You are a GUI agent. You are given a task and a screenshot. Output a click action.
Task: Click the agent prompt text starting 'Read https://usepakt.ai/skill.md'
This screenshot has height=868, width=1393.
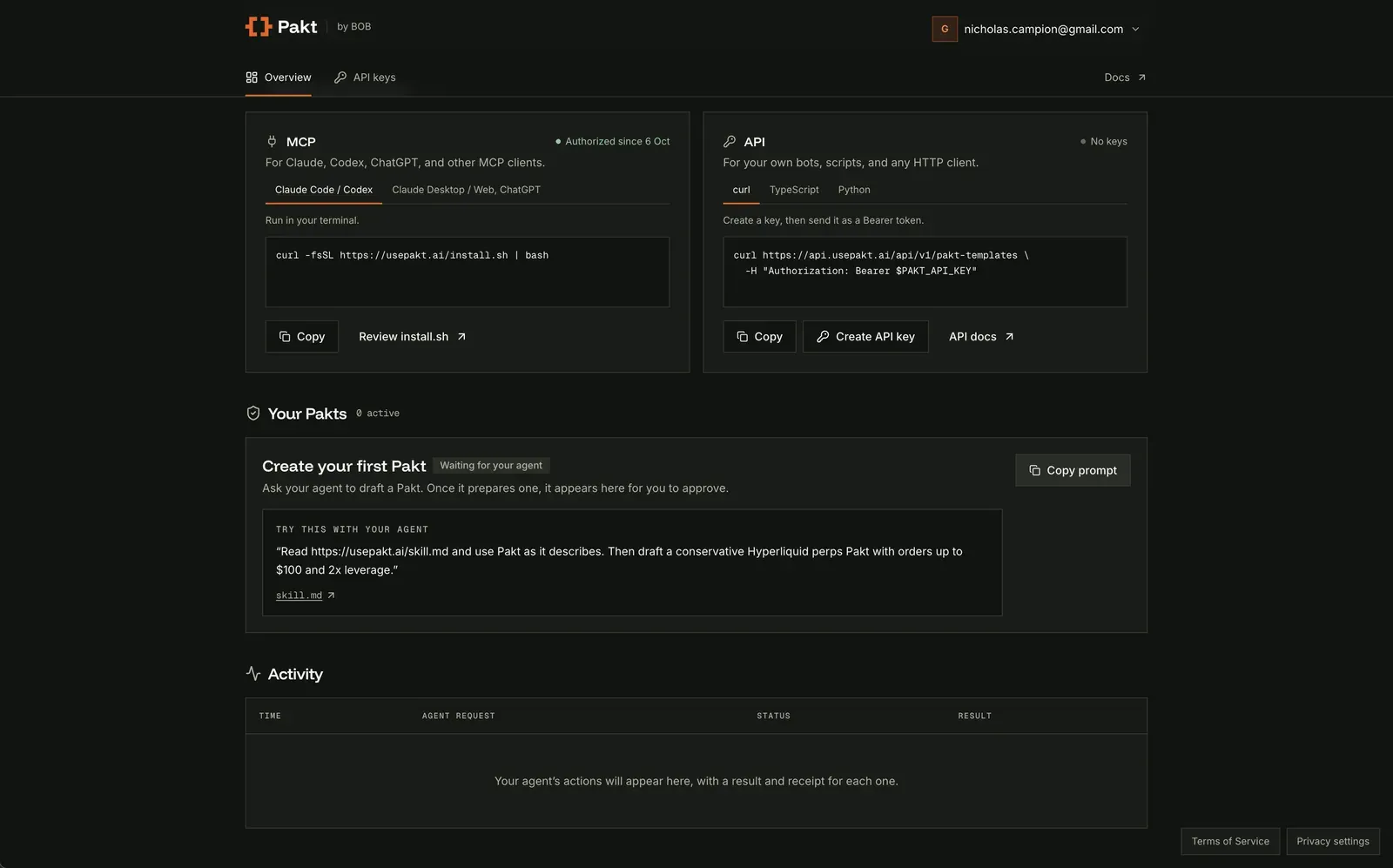(619, 561)
